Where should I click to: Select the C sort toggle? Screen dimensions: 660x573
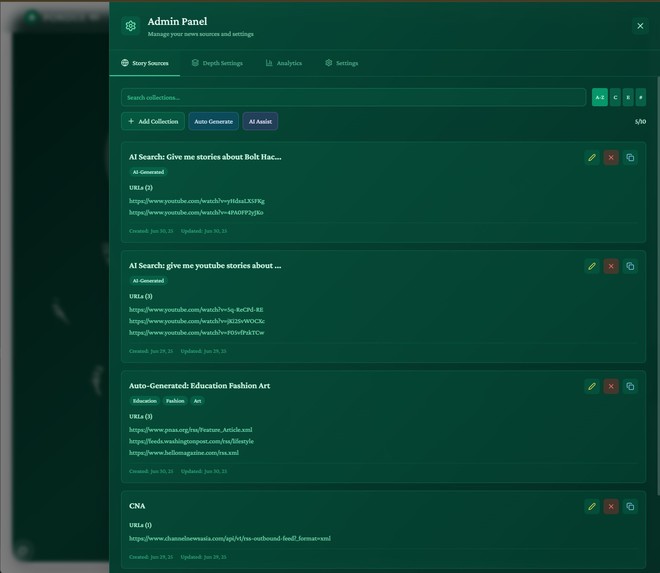(615, 97)
